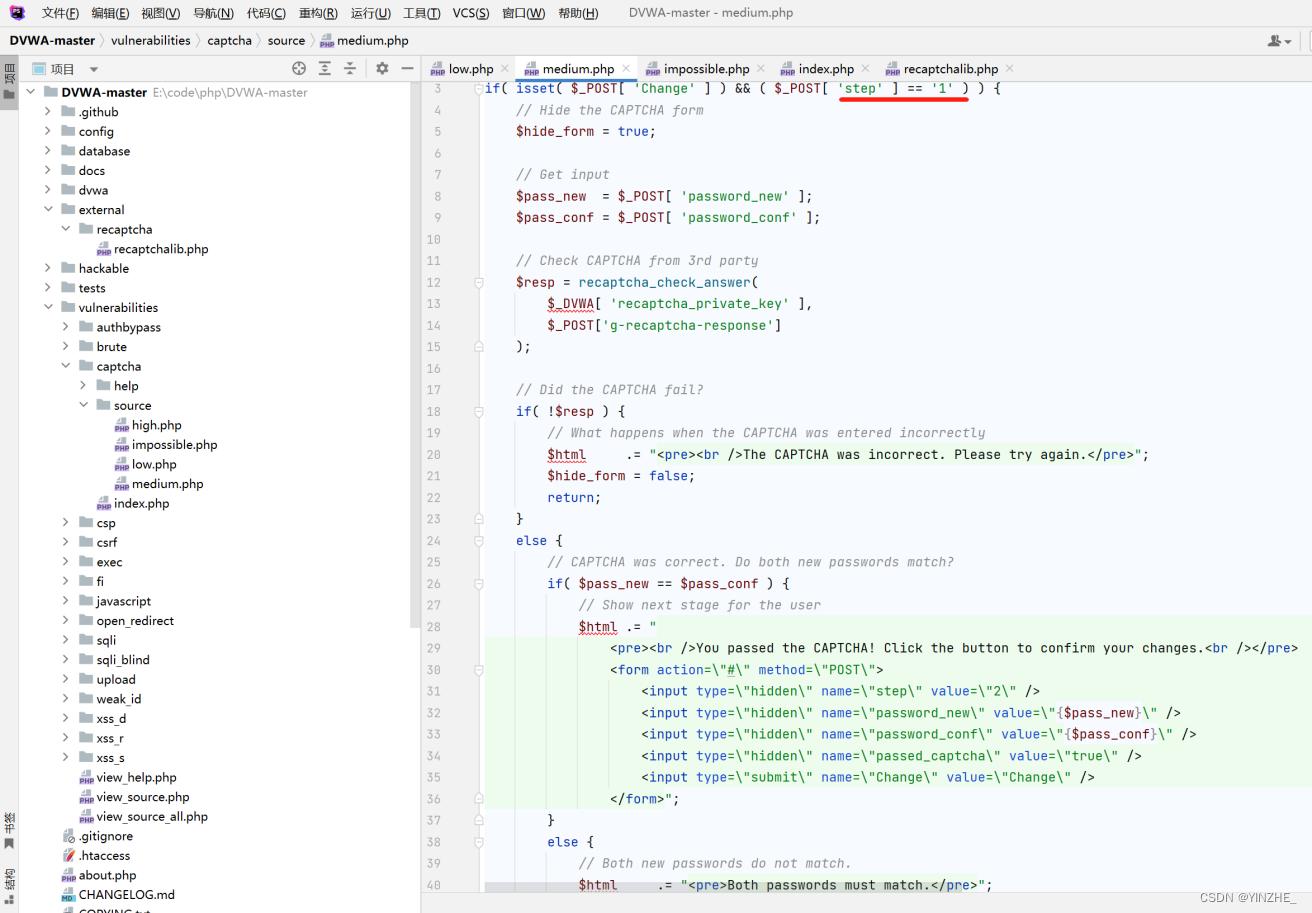Expand the config folder
1312x913 pixels.
[x=48, y=131]
